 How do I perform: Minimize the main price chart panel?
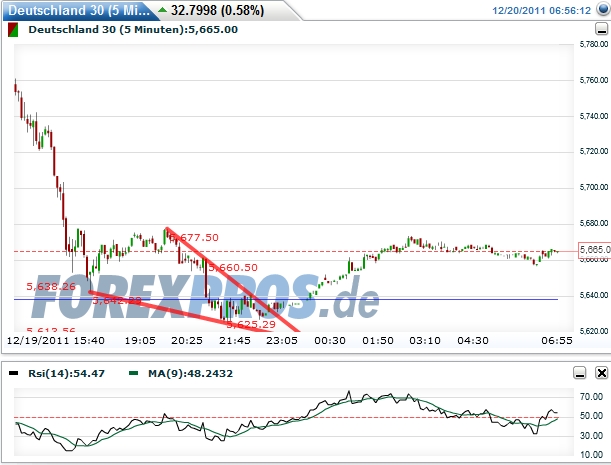coord(602,29)
